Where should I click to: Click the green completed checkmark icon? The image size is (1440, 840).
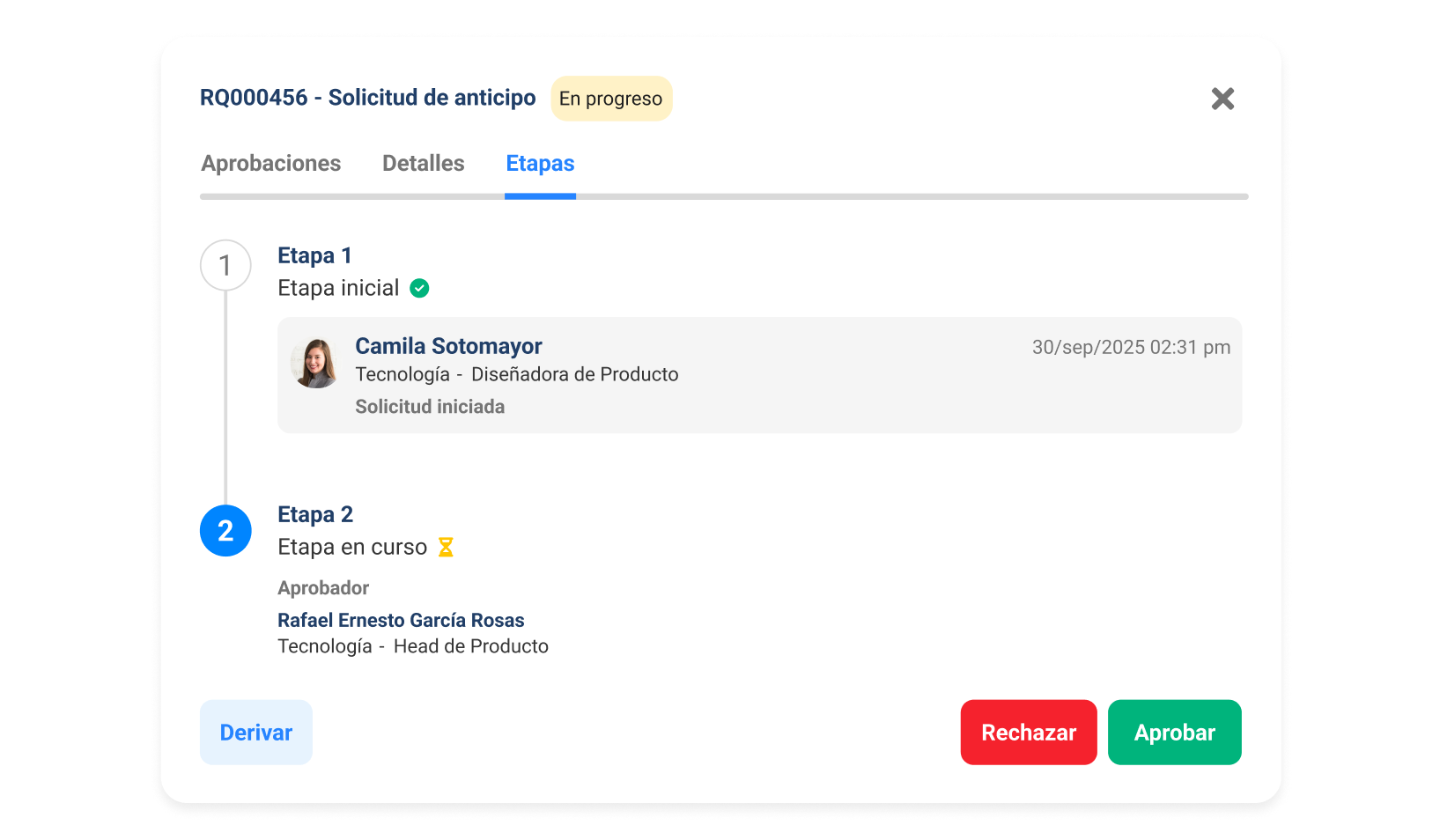point(420,289)
